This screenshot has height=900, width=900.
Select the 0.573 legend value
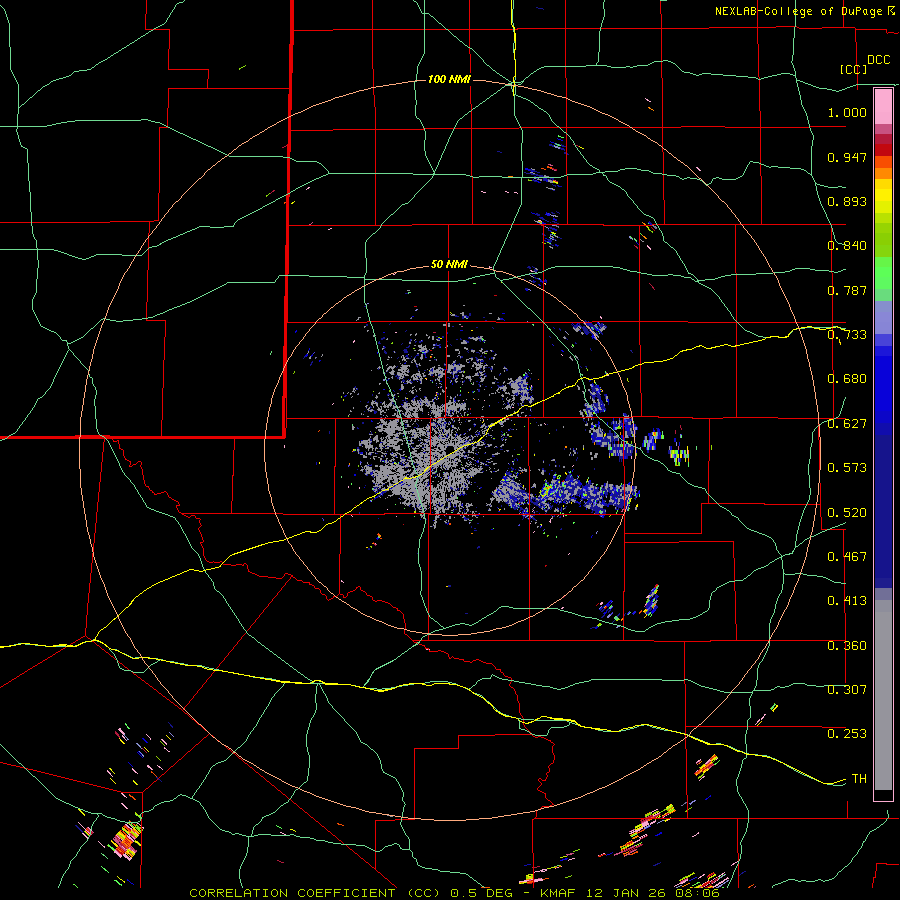(x=847, y=468)
